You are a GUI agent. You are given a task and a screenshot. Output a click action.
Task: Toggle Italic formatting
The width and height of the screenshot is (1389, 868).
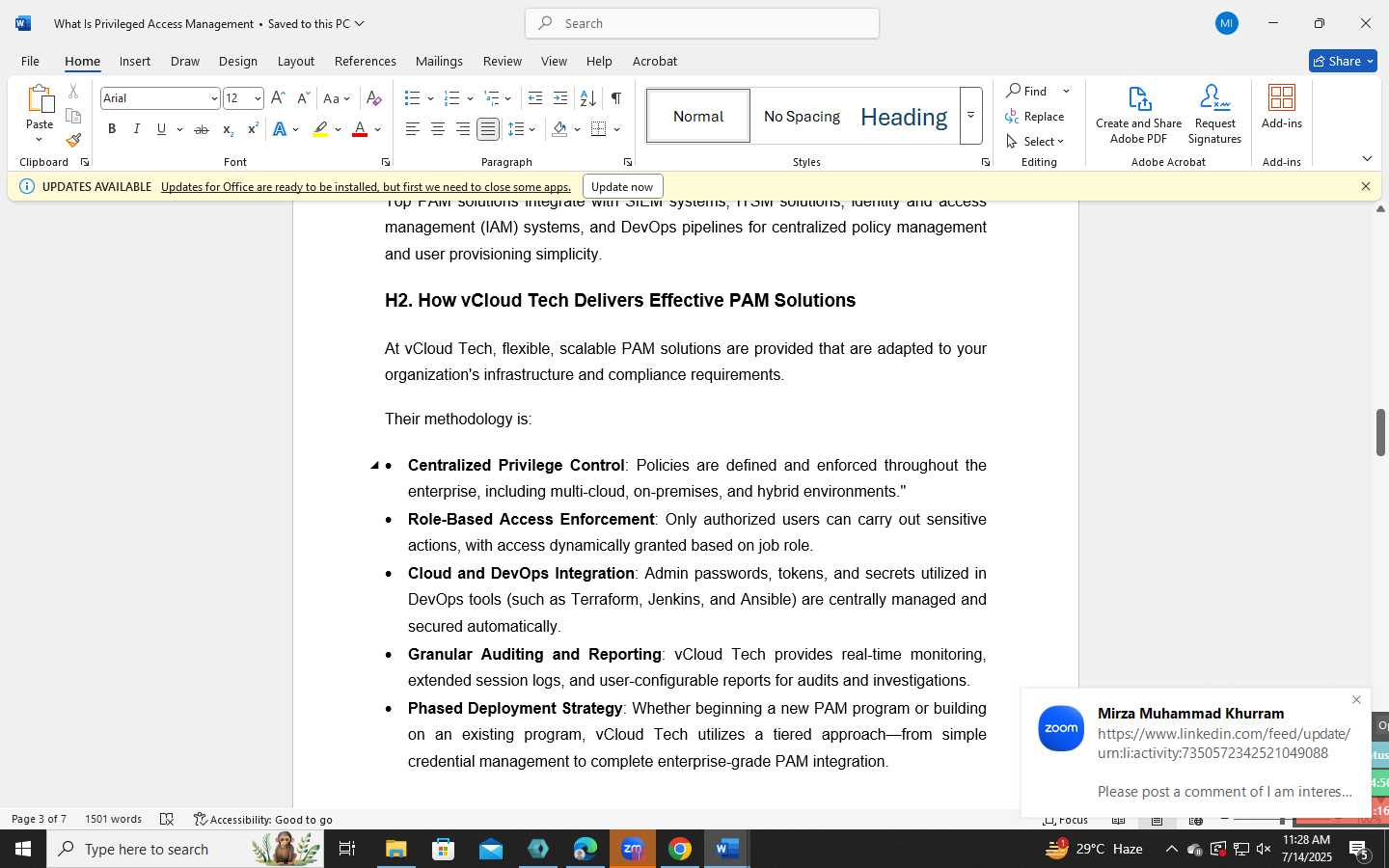(136, 129)
